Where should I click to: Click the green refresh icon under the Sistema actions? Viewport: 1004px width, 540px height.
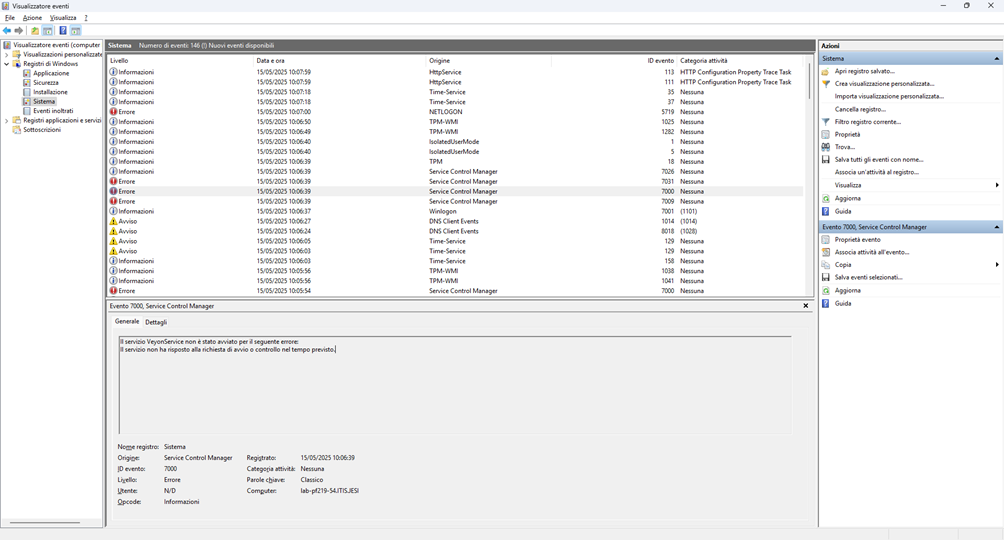(x=826, y=198)
